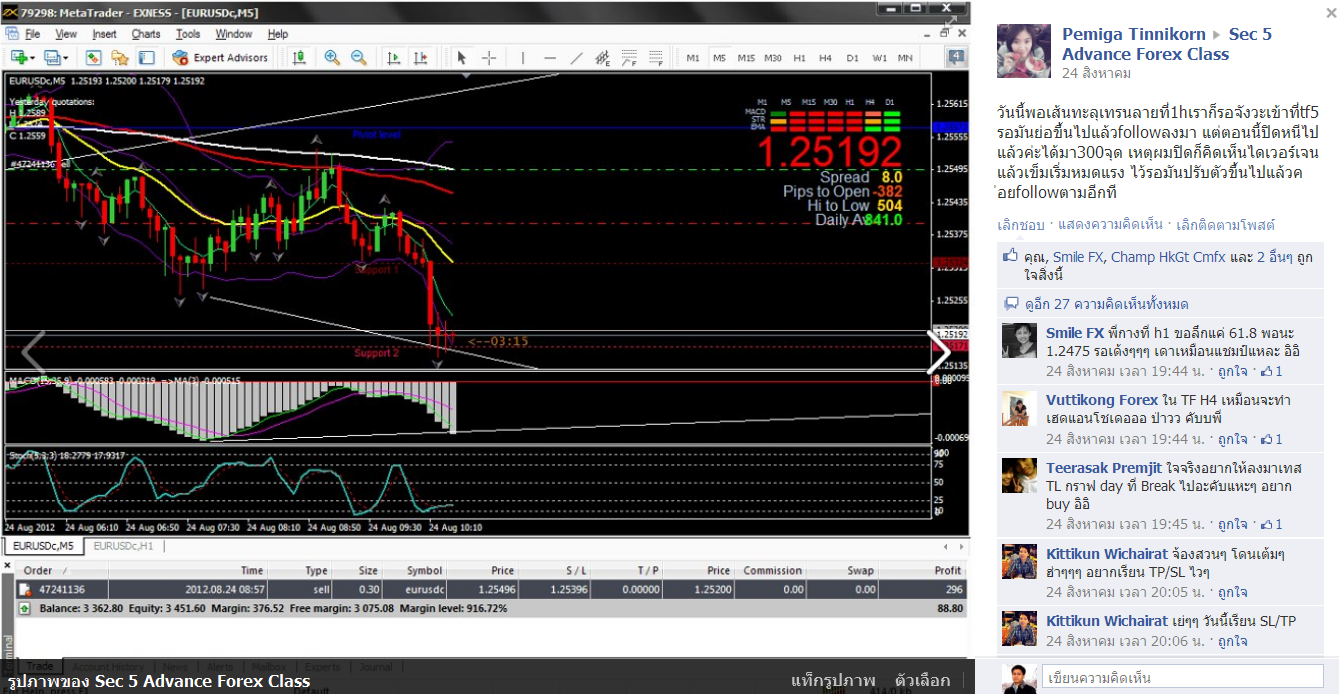This screenshot has width=1339, height=694.
Task: Click the Zoom Out magnifier icon
Action: (358, 58)
